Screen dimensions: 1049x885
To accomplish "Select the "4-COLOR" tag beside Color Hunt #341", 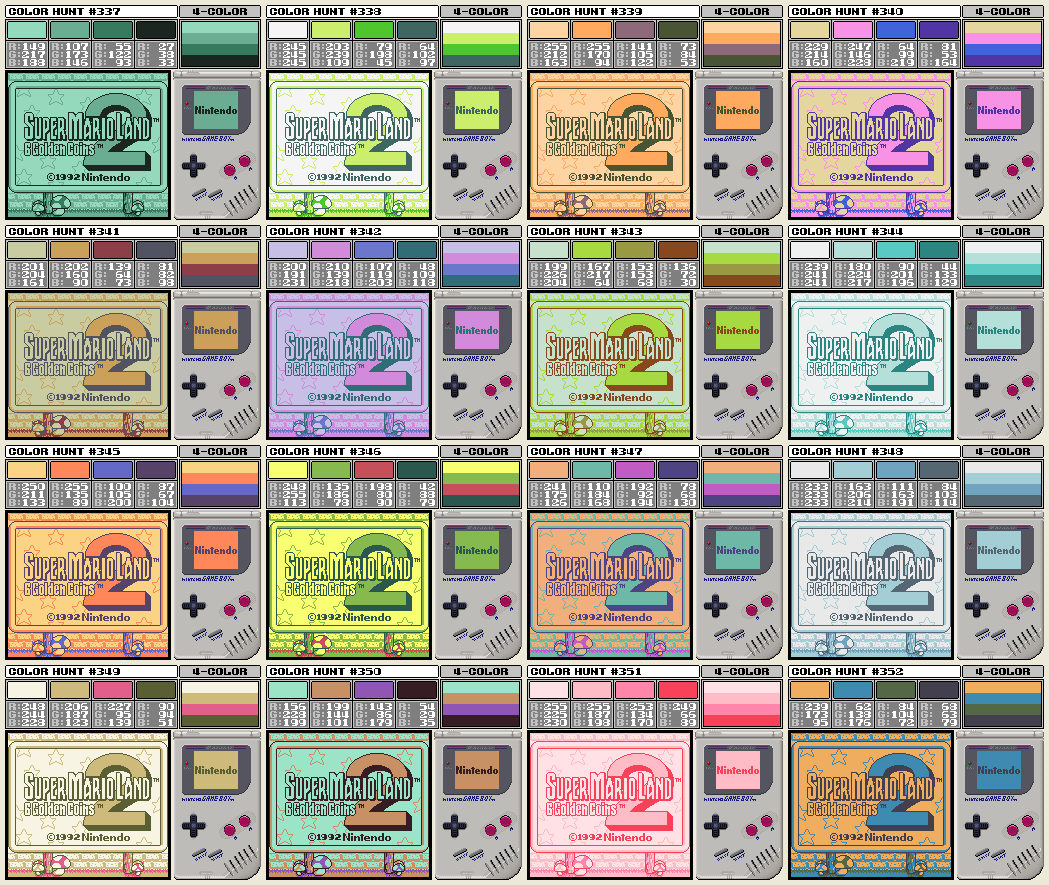I will [x=220, y=231].
